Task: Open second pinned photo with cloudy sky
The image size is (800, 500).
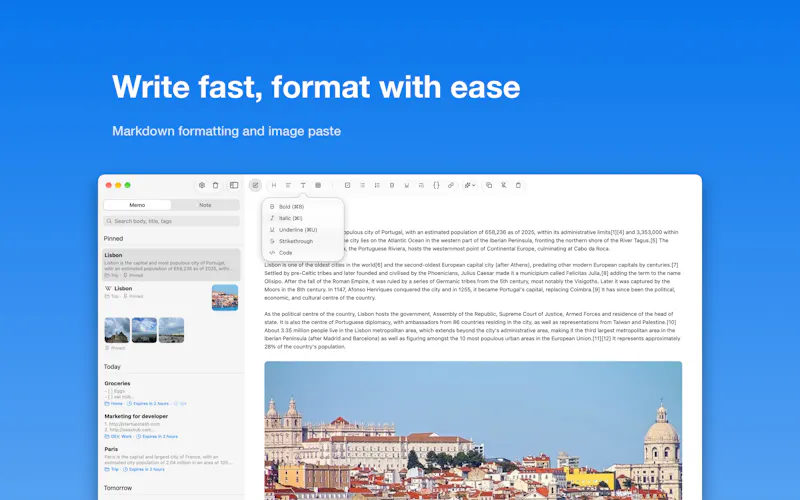Action: pyautogui.click(x=144, y=330)
